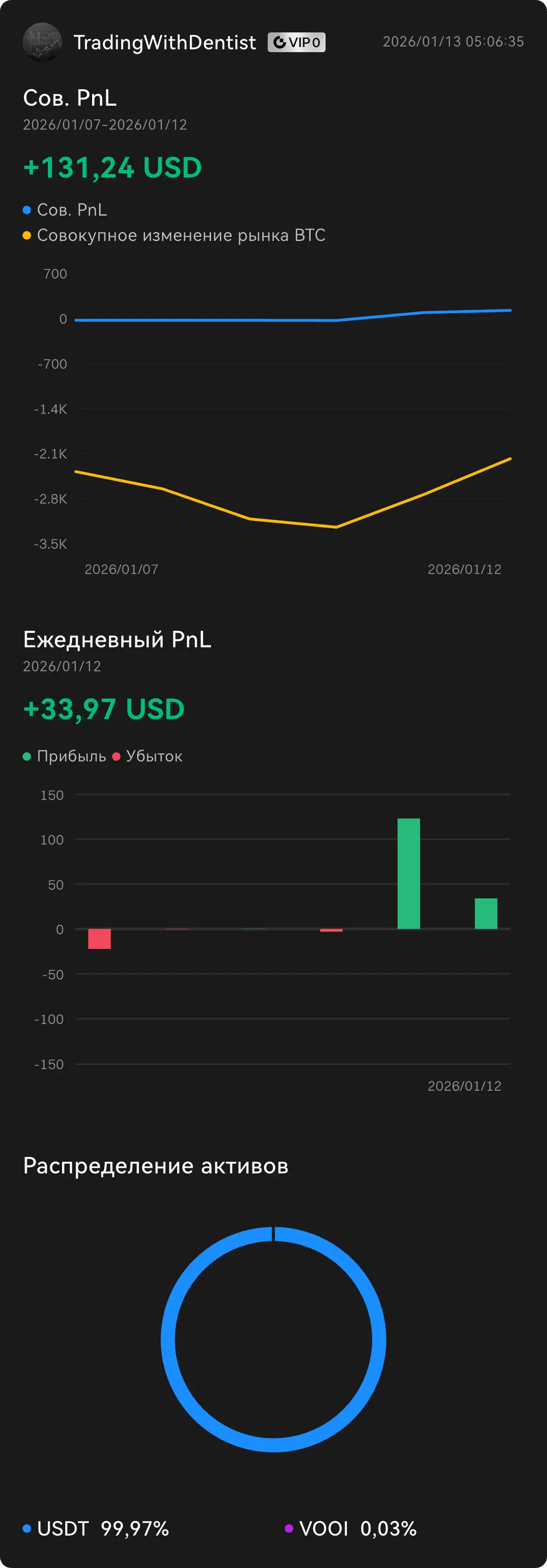Select the TradingWithDentist username
Viewport: 547px width, 1568px height.
point(164,42)
